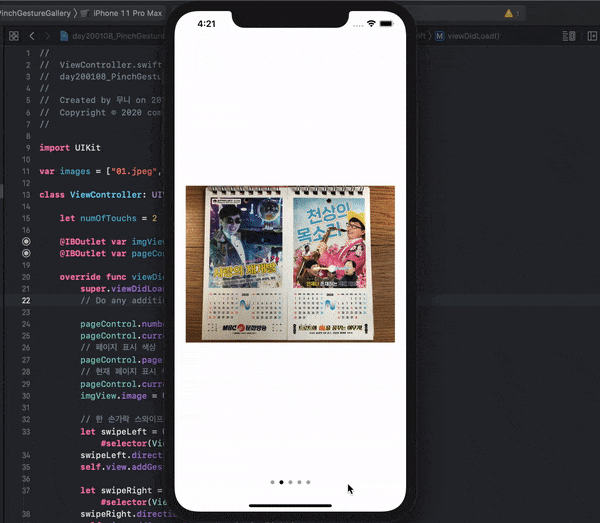Click the yellow warning triangle in the toolbar

coord(509,13)
